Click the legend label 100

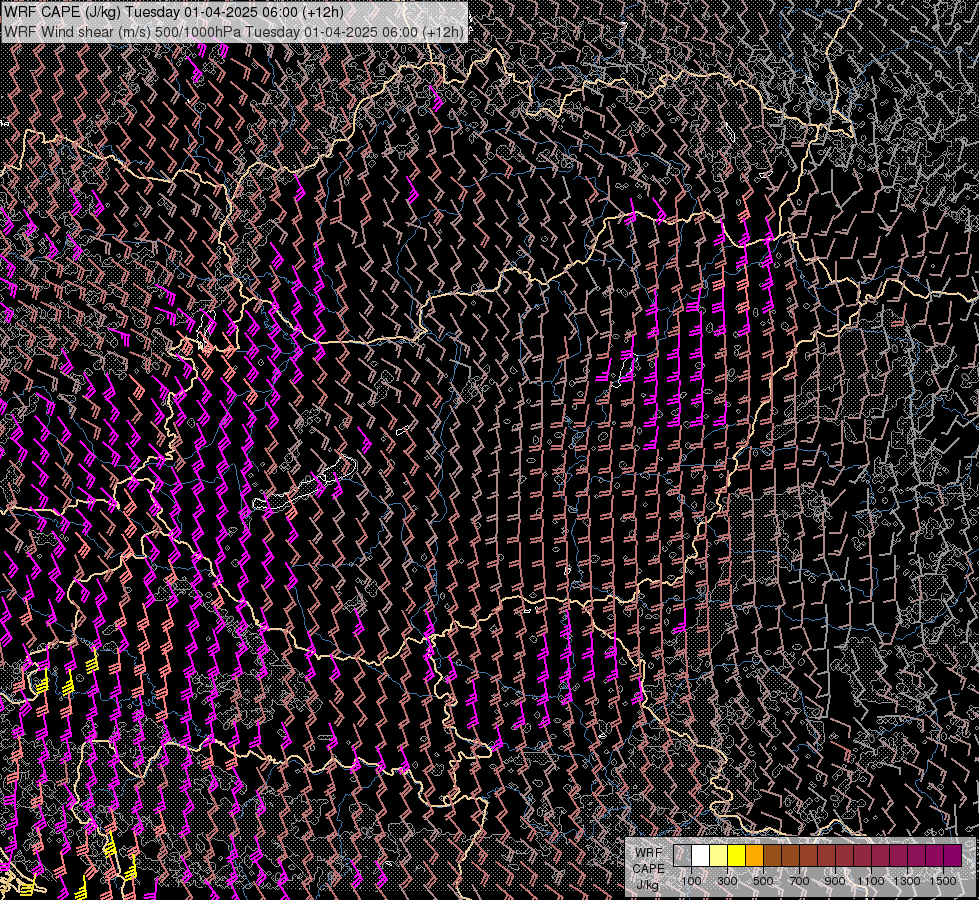[691, 881]
